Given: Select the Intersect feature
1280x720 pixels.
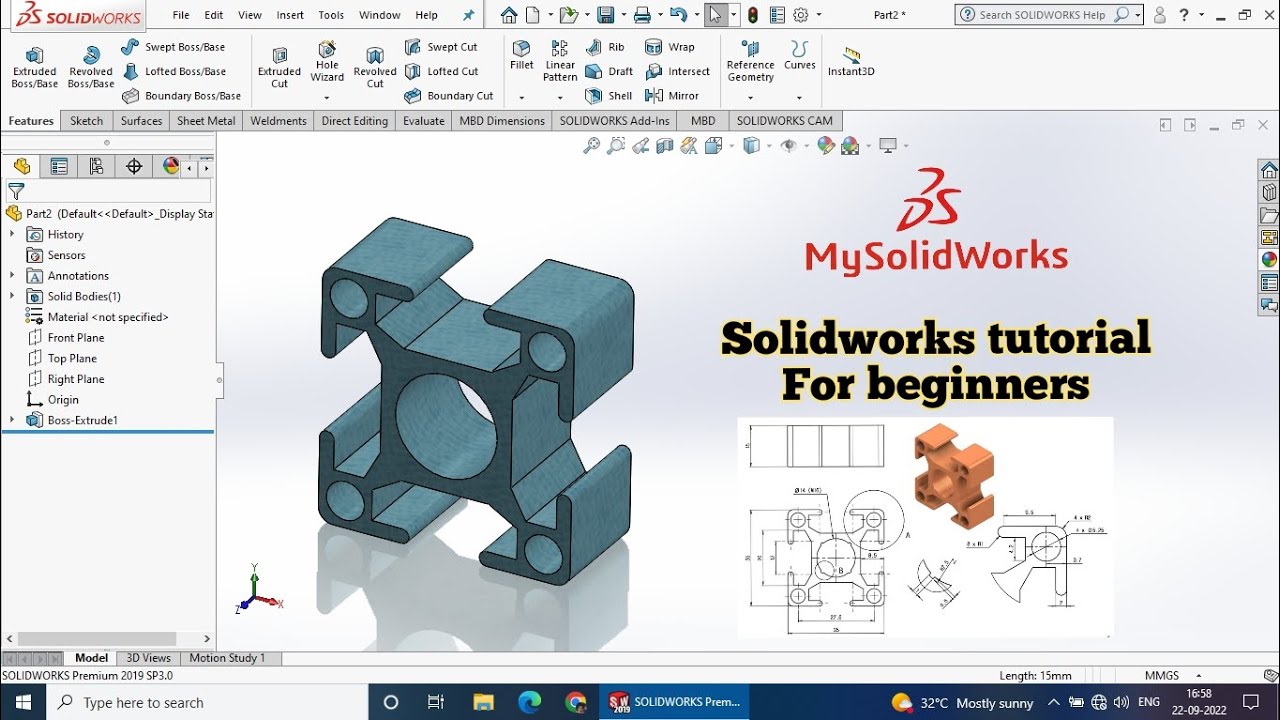Looking at the screenshot, I should [677, 71].
